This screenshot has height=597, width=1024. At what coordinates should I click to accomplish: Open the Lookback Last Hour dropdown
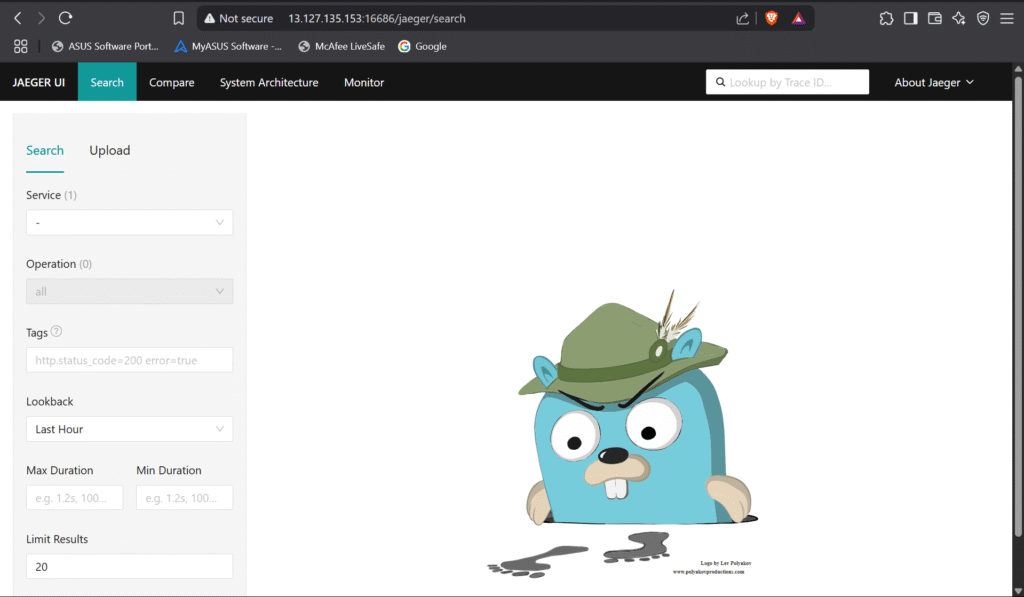[x=129, y=429]
